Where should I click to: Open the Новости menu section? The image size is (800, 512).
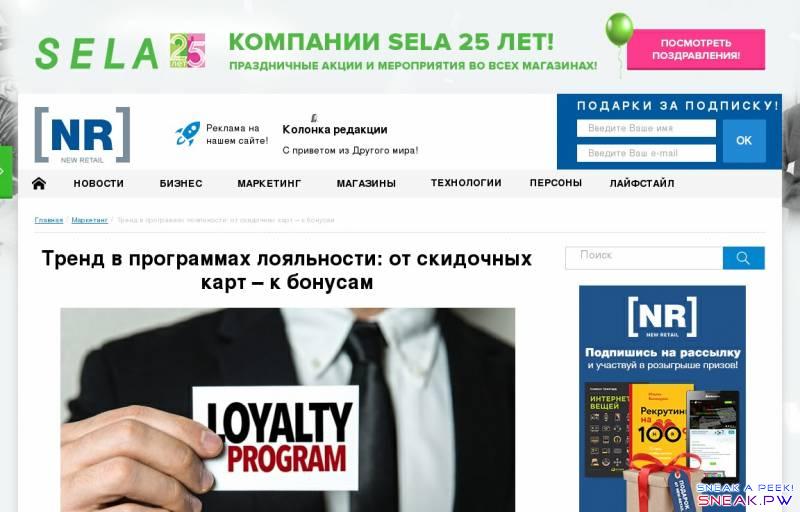click(98, 183)
